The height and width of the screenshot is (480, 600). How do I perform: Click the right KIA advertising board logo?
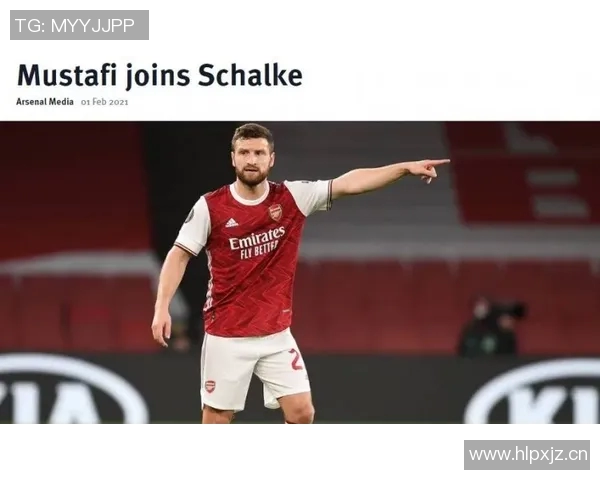coord(533,392)
